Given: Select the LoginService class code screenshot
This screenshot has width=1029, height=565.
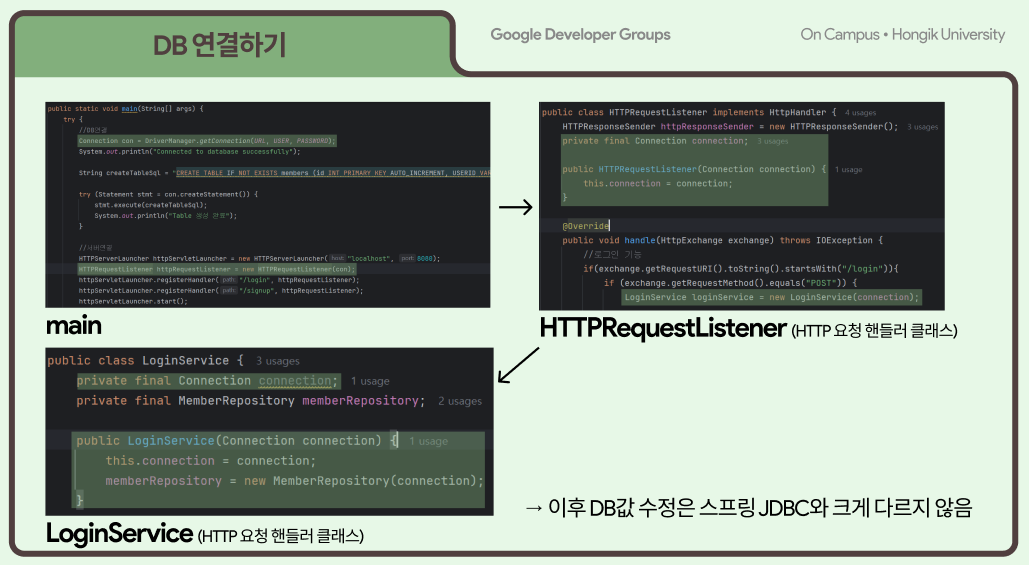Looking at the screenshot, I should (269, 432).
